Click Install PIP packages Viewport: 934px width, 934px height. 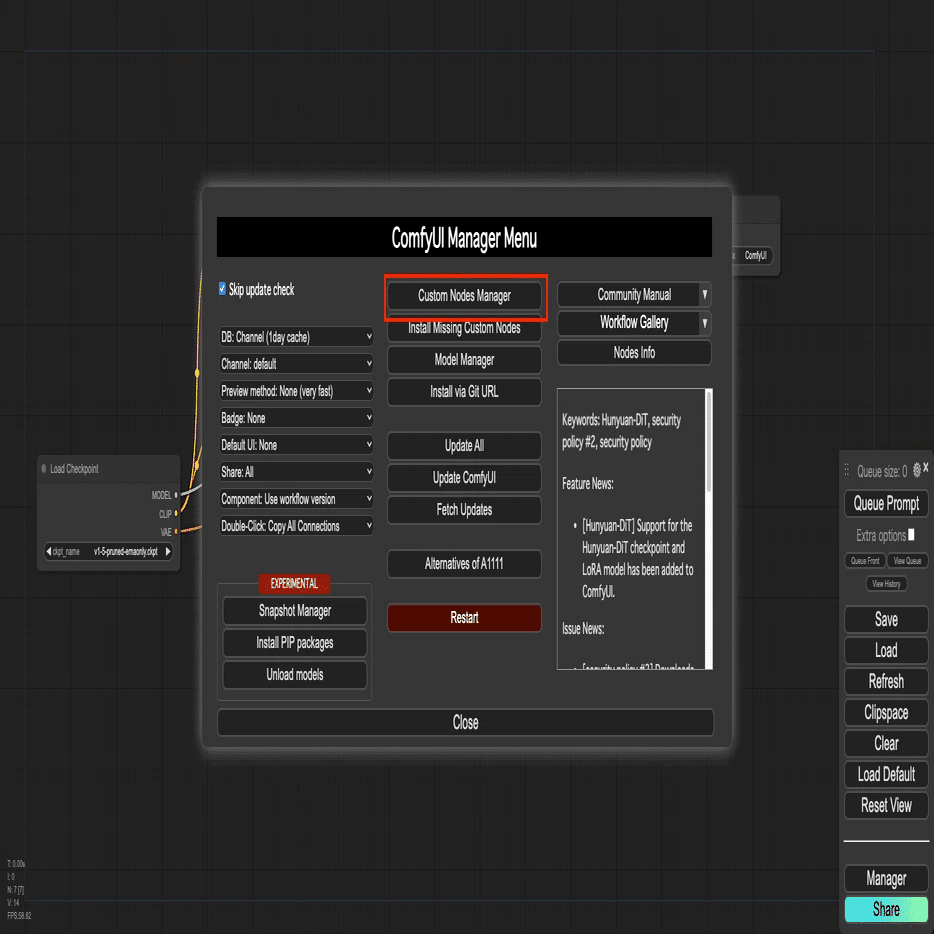pos(294,643)
